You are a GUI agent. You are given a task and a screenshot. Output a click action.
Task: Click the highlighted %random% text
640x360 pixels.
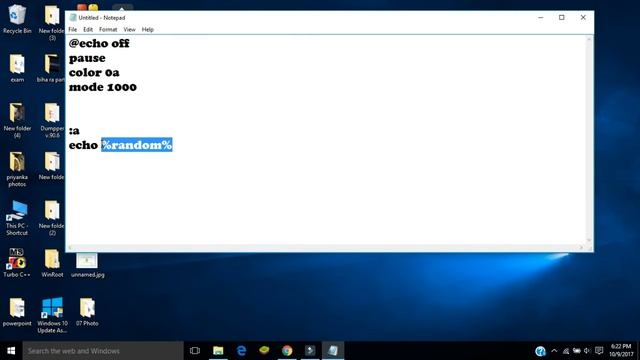point(137,145)
